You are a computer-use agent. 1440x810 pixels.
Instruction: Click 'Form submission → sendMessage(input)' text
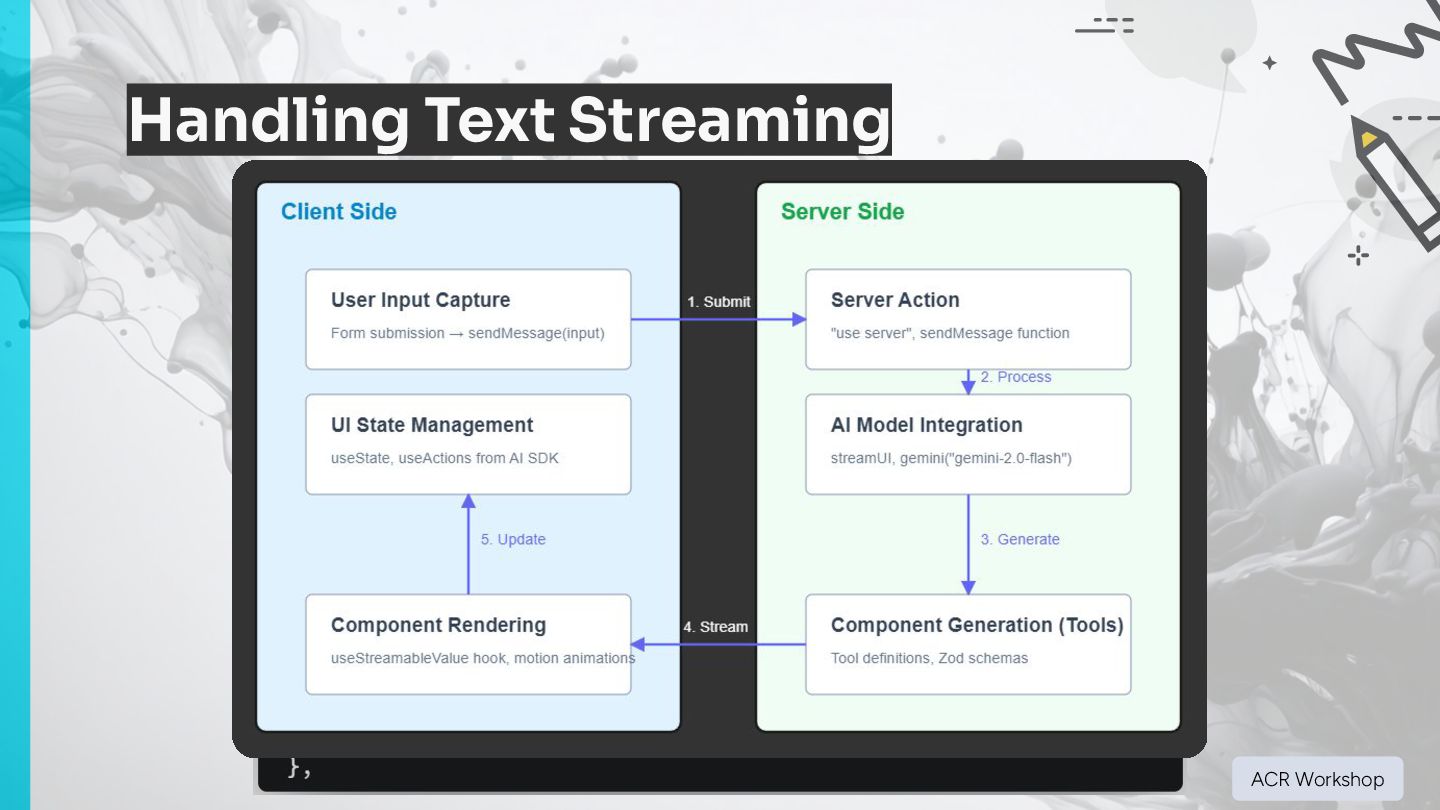pos(468,333)
